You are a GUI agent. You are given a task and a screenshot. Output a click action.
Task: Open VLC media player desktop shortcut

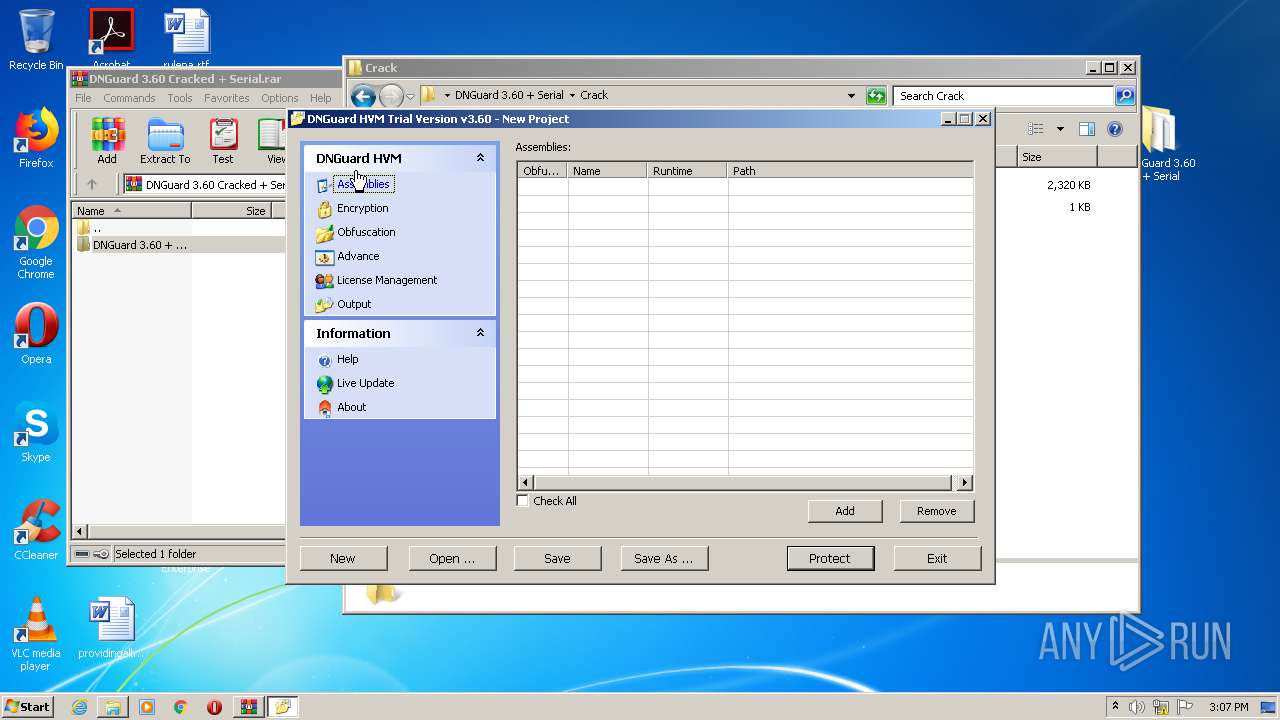pos(36,634)
